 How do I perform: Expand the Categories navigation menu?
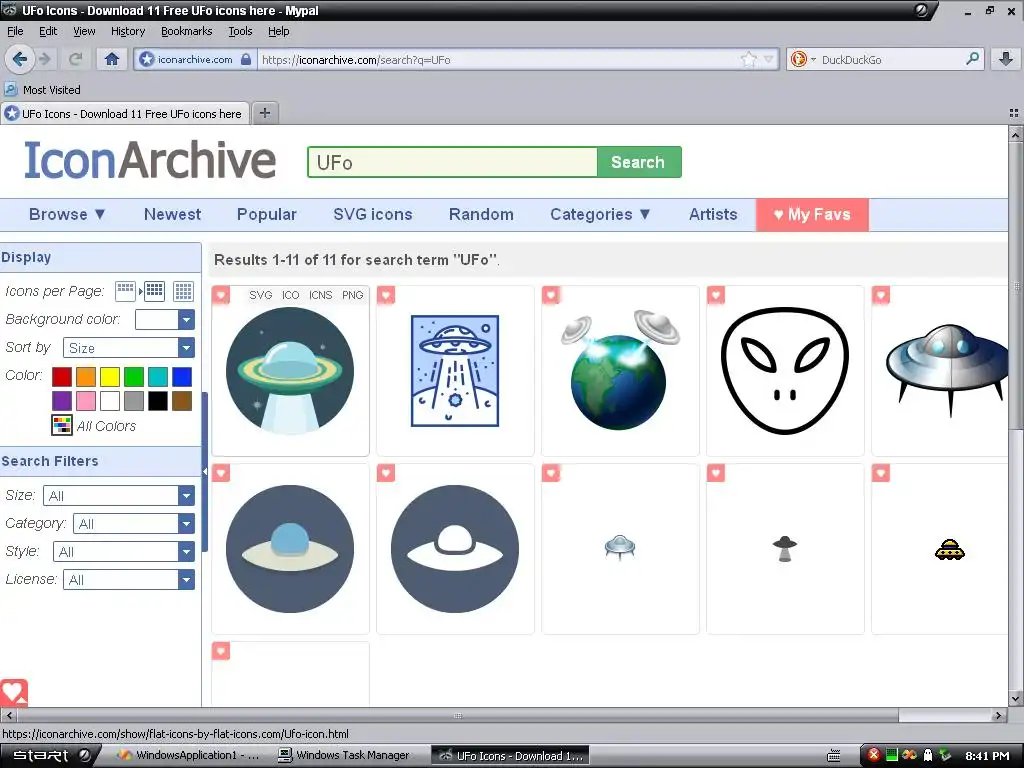[600, 214]
